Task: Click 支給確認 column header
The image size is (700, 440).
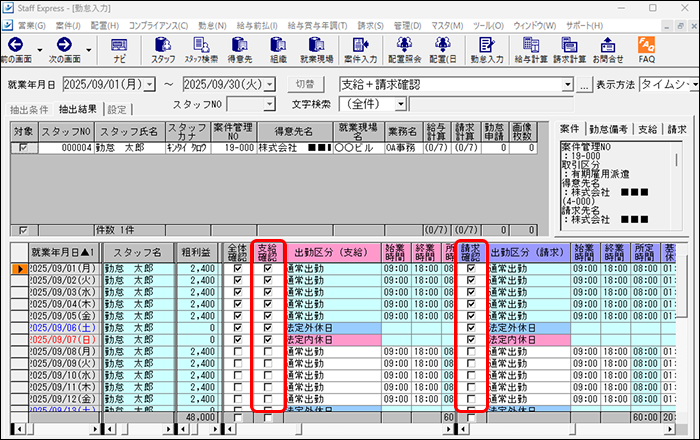Action: click(267, 253)
